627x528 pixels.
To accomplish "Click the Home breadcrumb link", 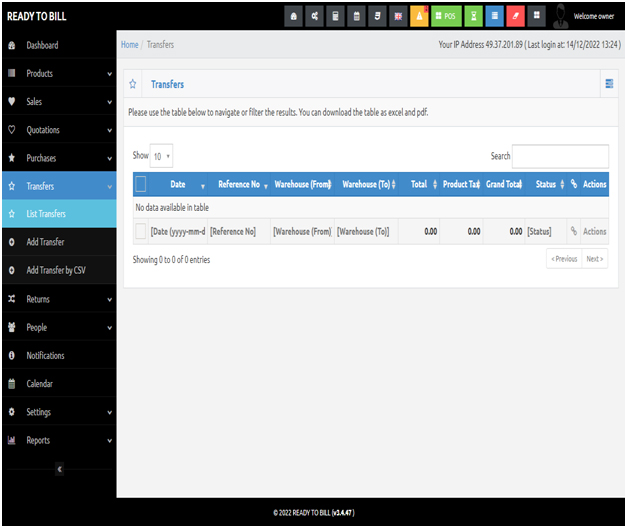I will pyautogui.click(x=130, y=45).
